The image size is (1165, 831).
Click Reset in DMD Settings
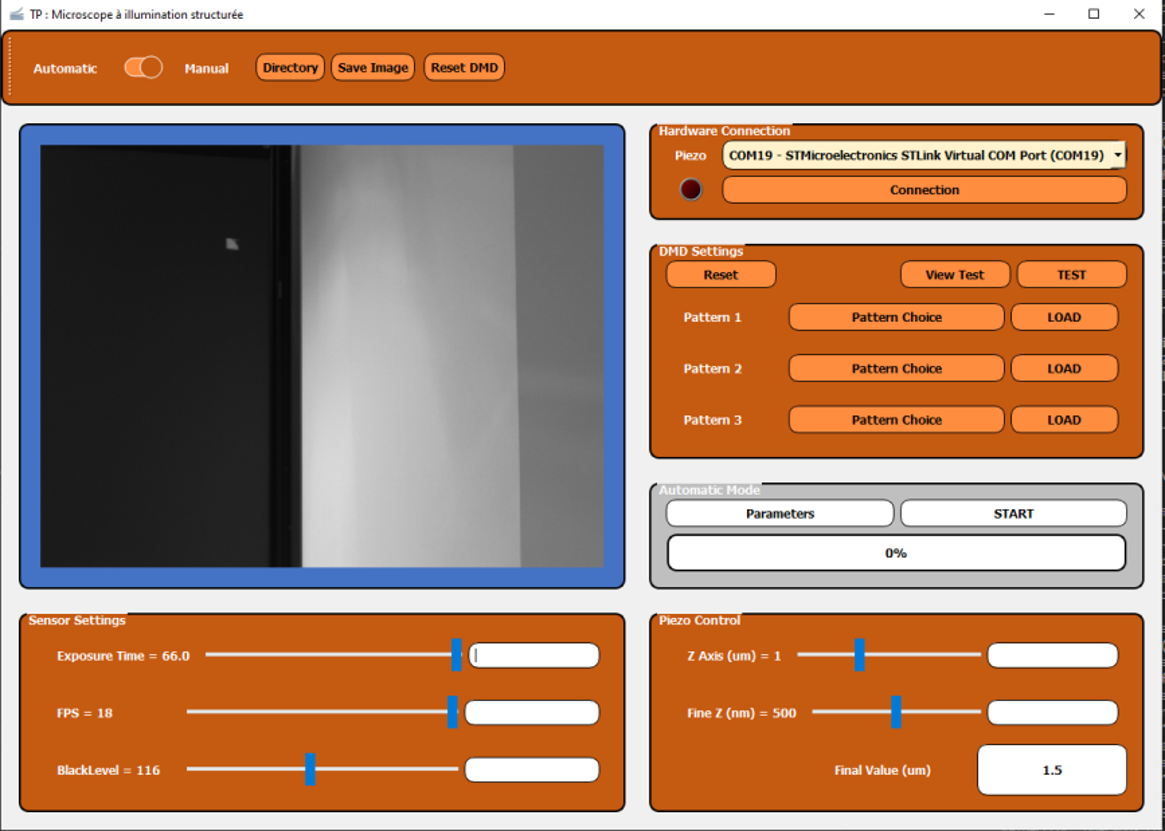tap(721, 274)
